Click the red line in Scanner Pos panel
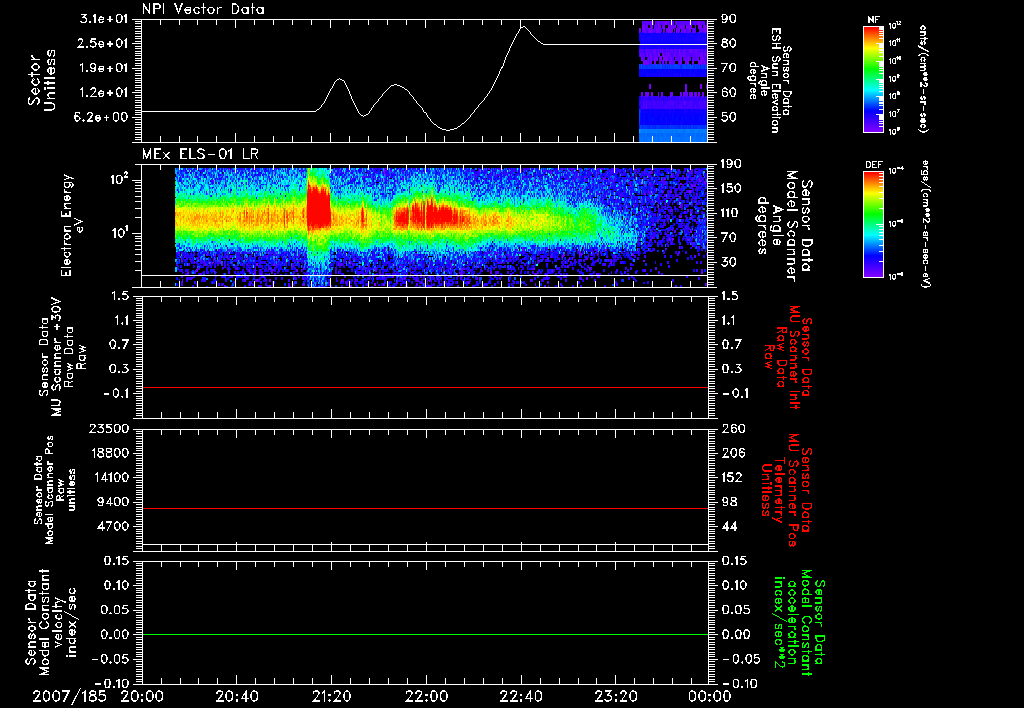Viewport: 1024px width, 708px height. pos(425,508)
